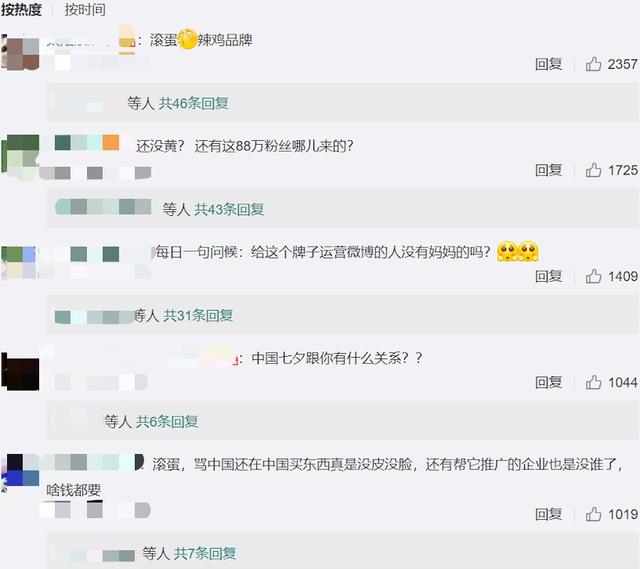
Task: Switch to 按时间 sorting tab
Action: click(85, 9)
